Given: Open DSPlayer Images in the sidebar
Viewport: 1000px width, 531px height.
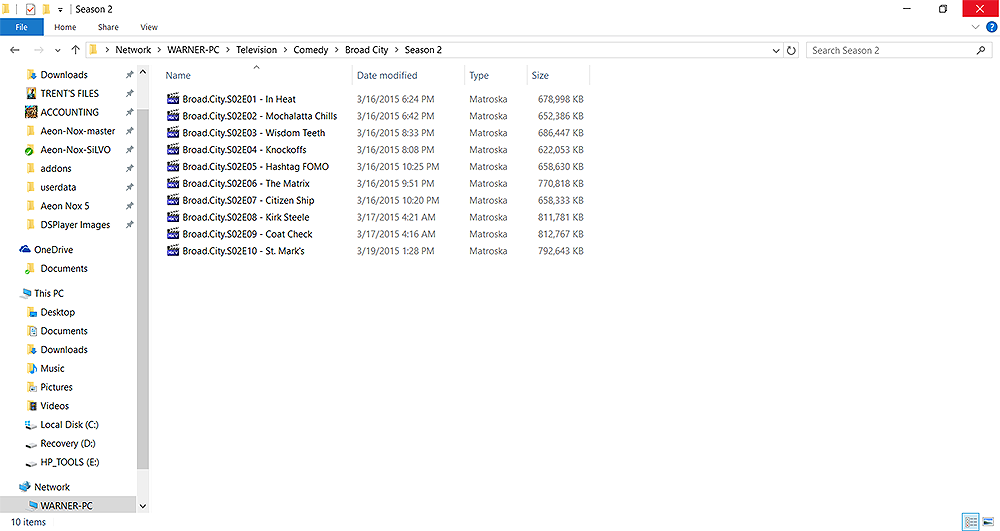Looking at the screenshot, I should (x=75, y=225).
